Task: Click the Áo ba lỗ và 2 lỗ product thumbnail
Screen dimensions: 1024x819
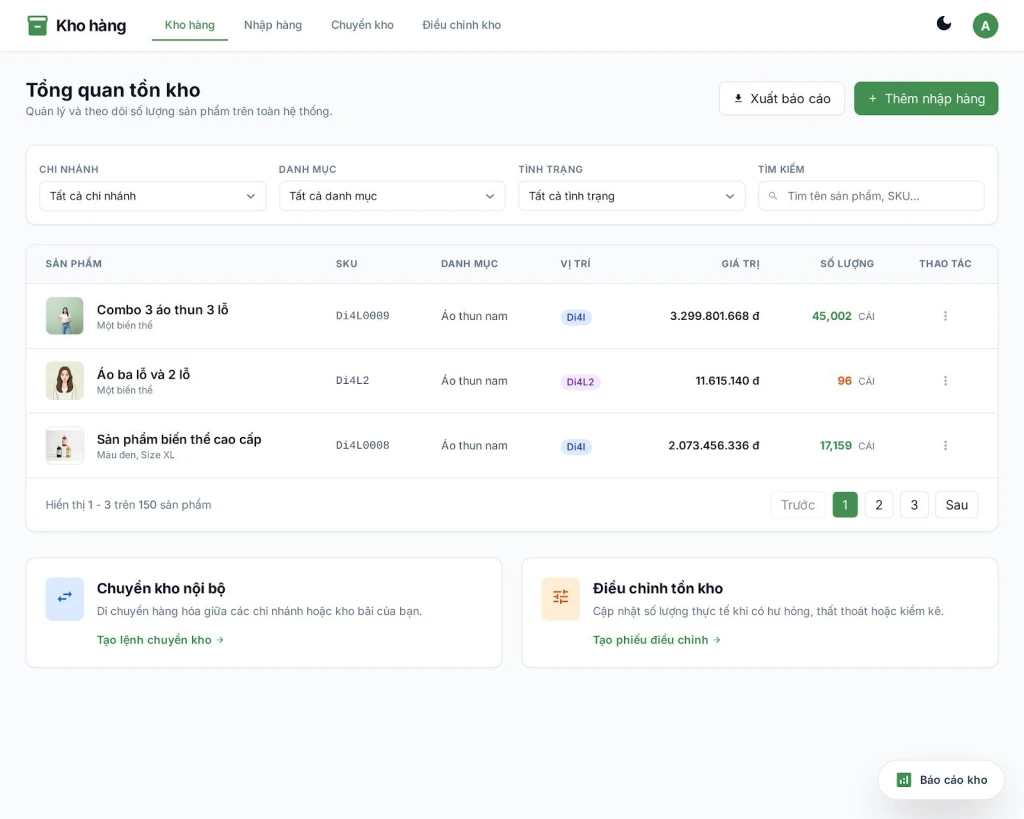Action: [65, 381]
